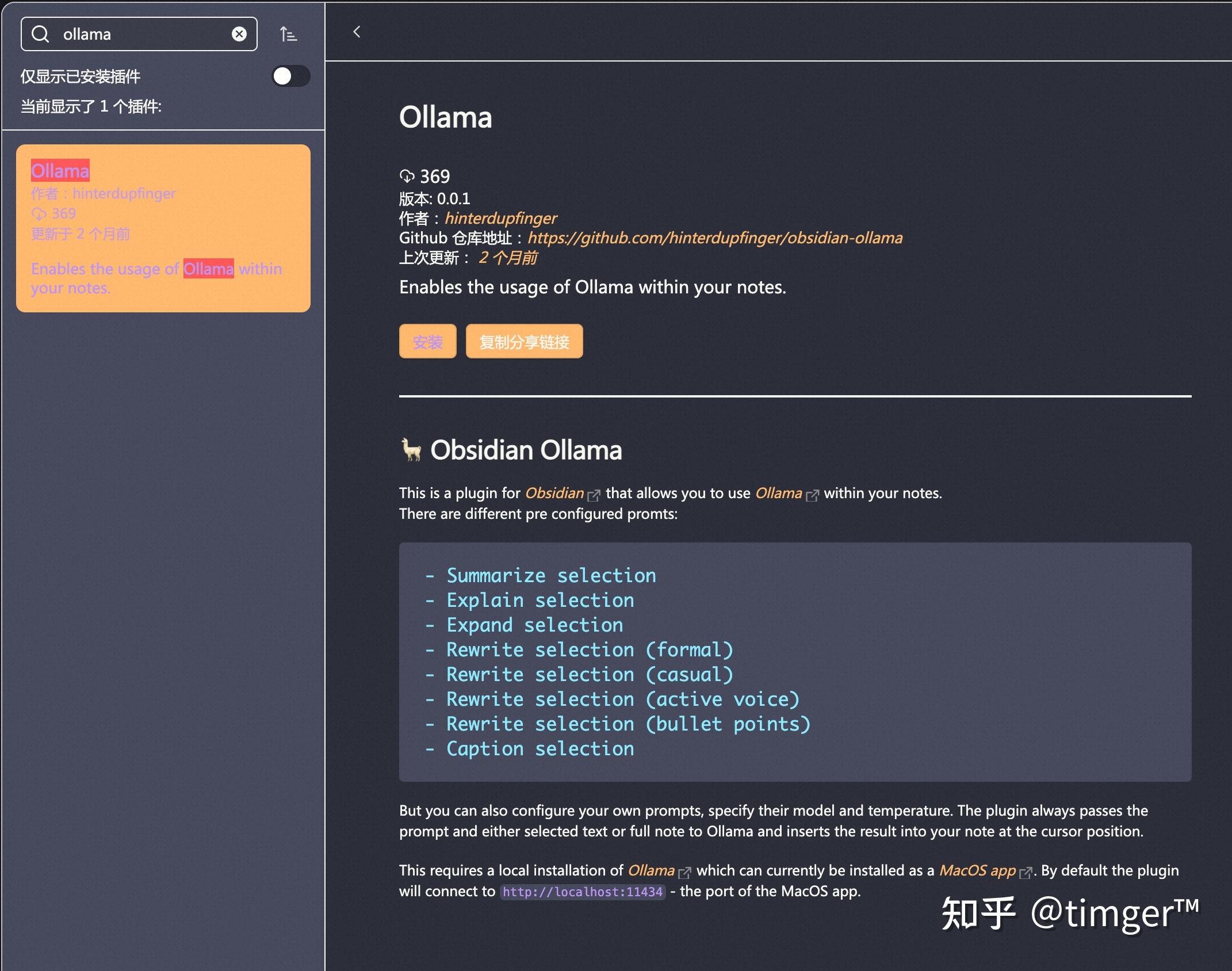
Task: Click 'Rewrite selection (active voice)' line
Action: pos(623,699)
